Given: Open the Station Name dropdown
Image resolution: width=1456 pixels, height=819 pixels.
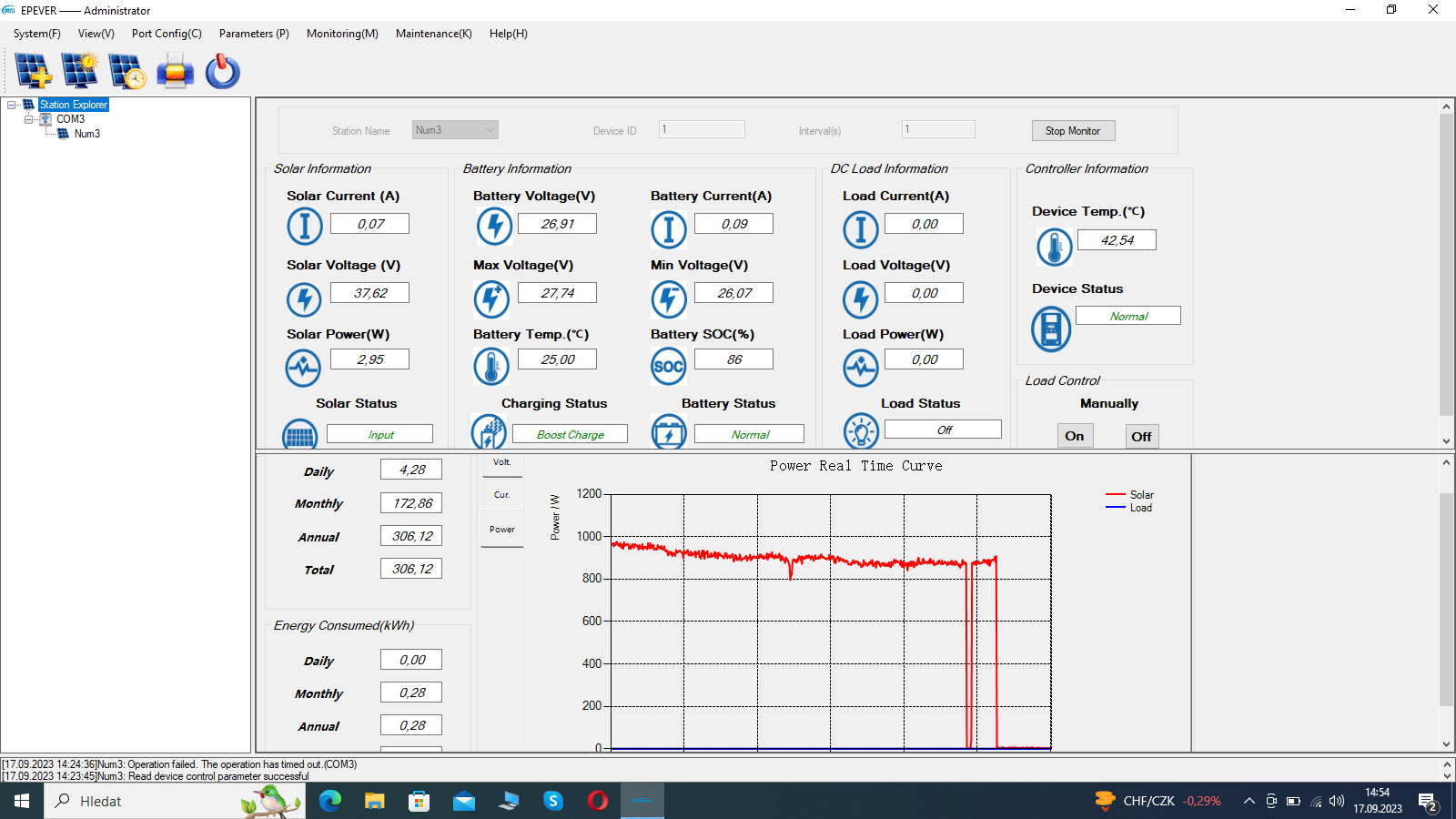Looking at the screenshot, I should point(455,130).
